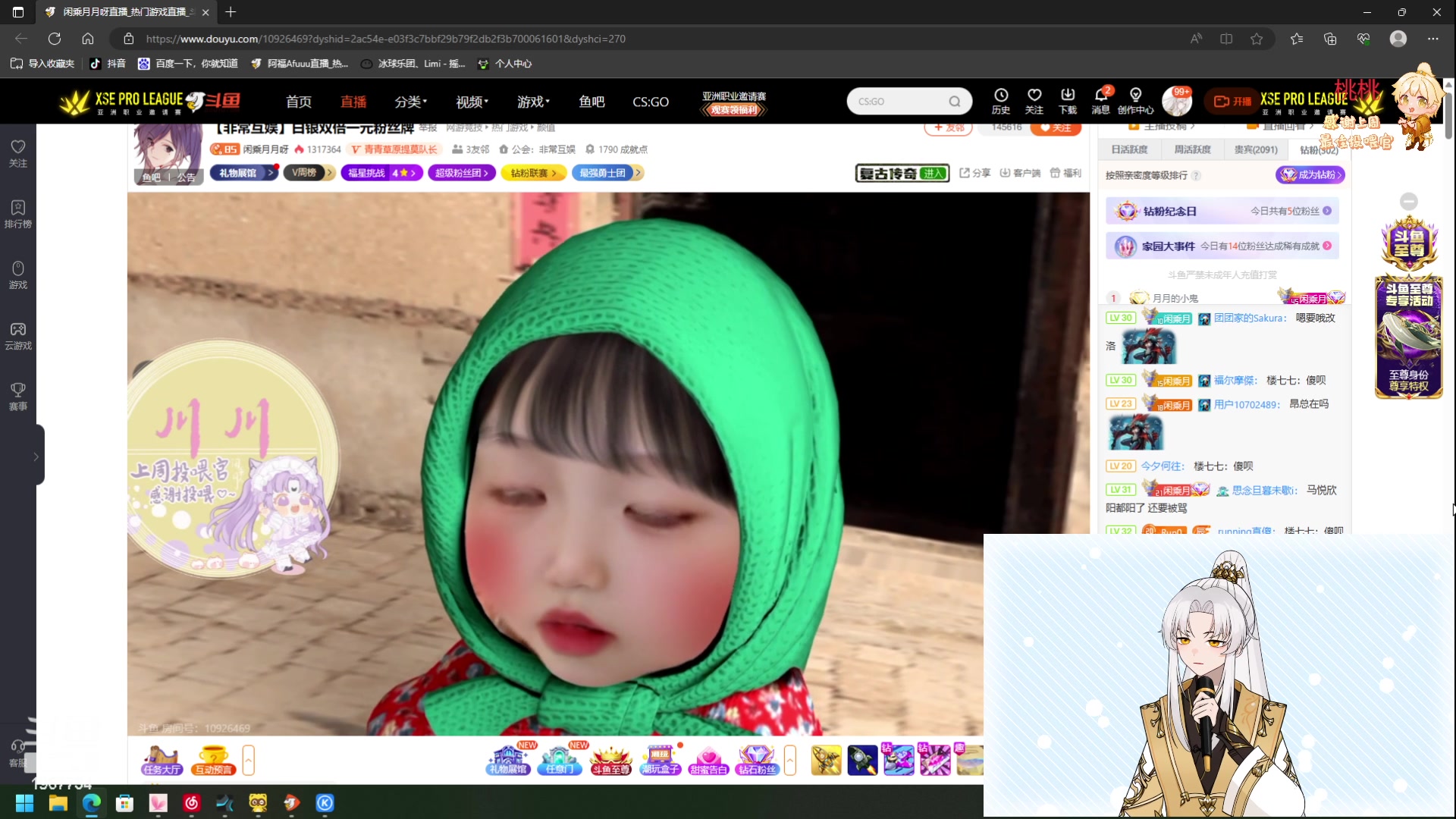Go to the browser home page

pos(88,39)
